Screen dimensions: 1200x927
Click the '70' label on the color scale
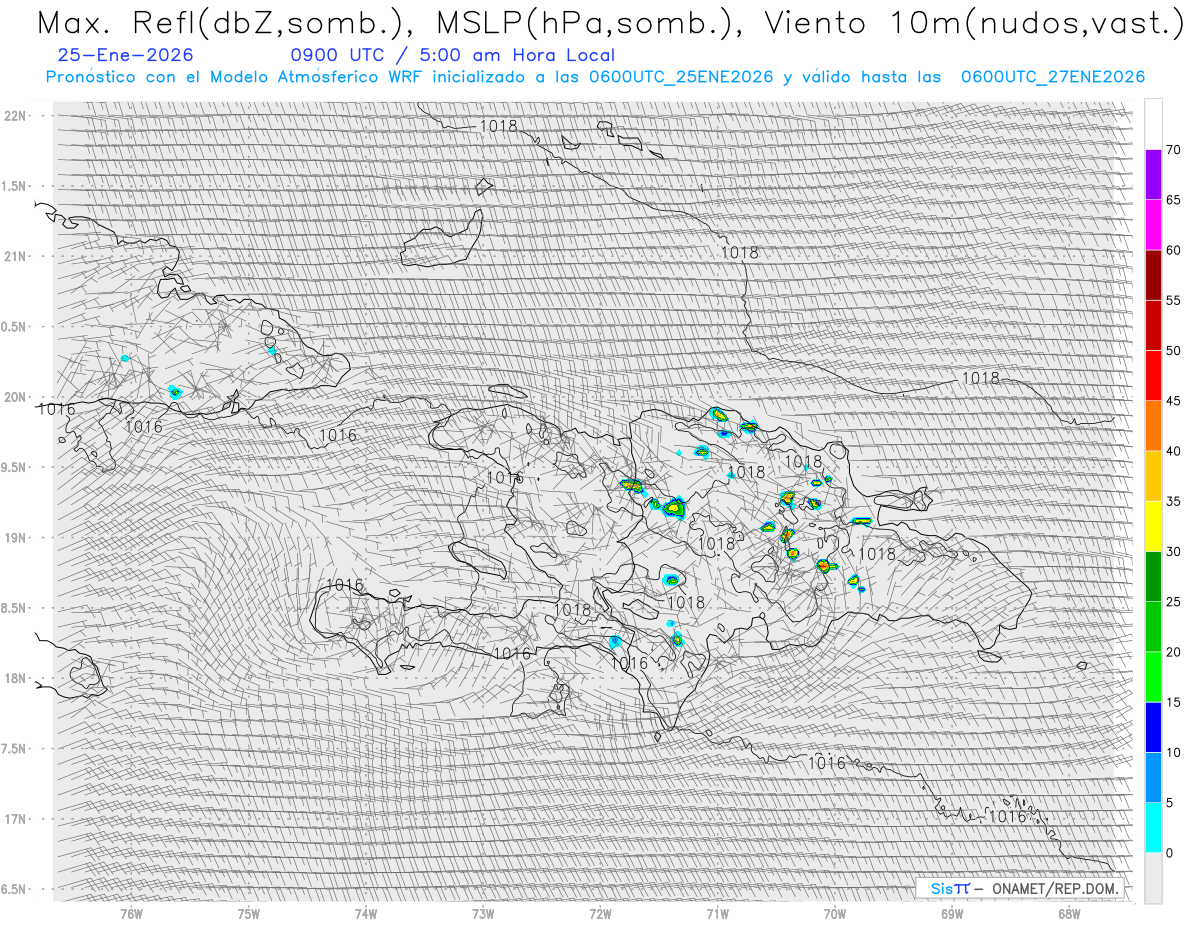[1173, 150]
